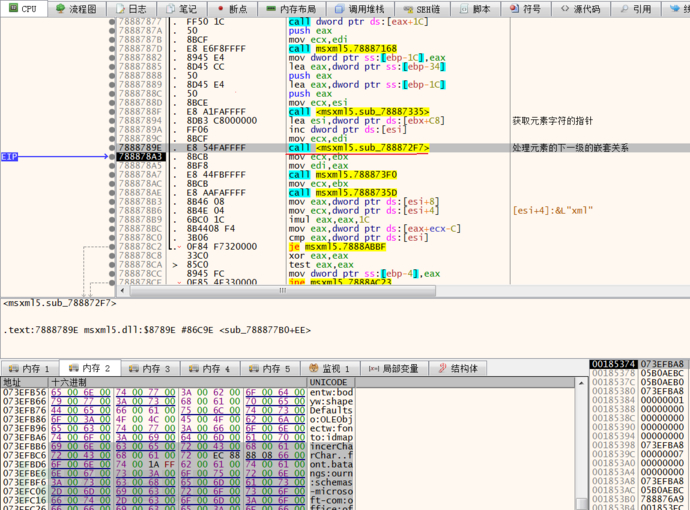
Task: Switch to the 日志 log tab
Action: (x=129, y=9)
